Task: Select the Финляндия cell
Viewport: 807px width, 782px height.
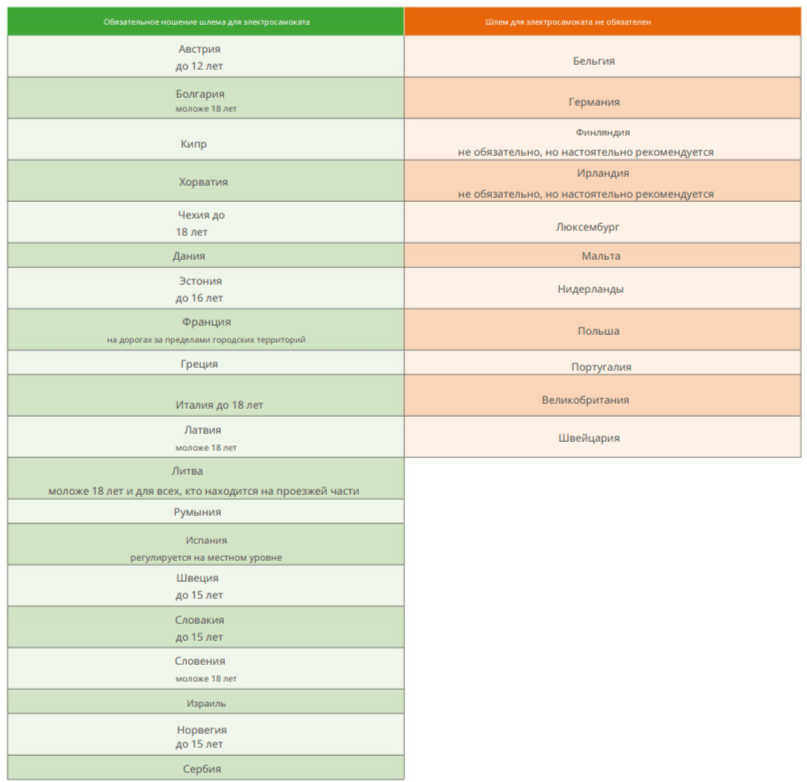Action: click(x=602, y=141)
